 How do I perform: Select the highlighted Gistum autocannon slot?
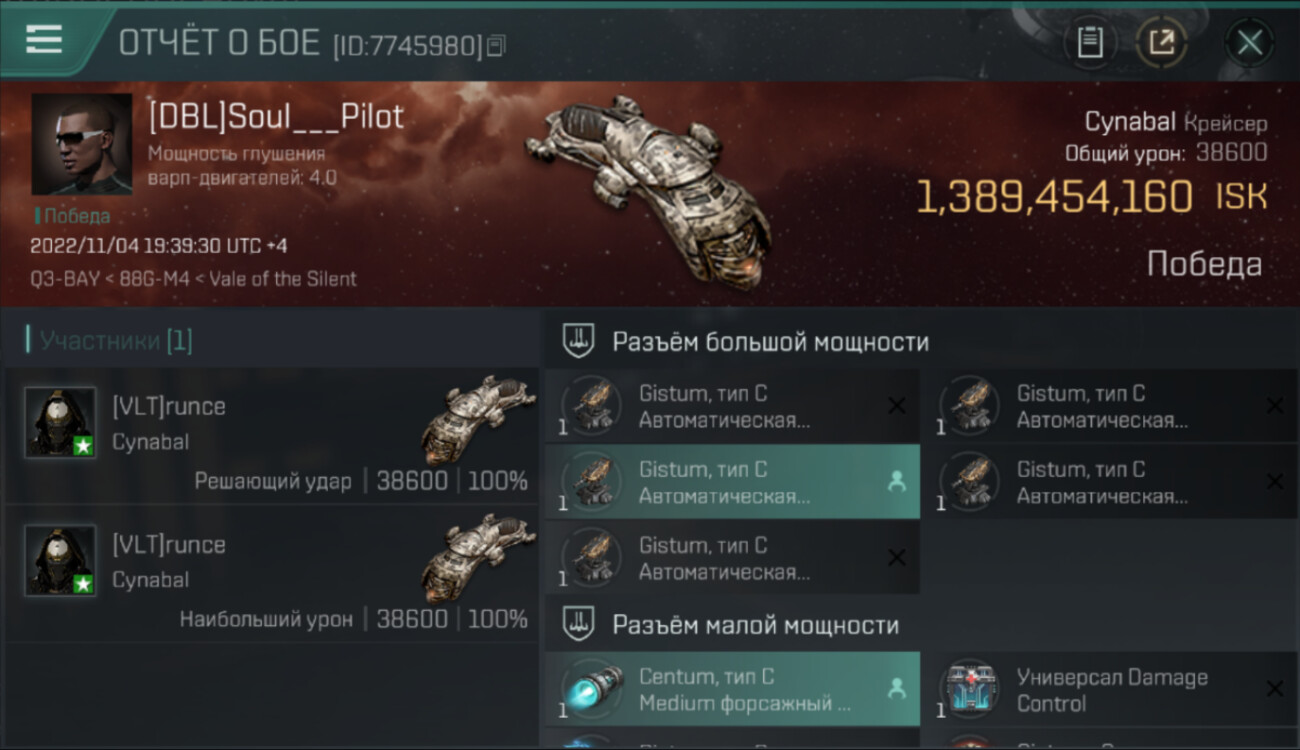pos(733,482)
